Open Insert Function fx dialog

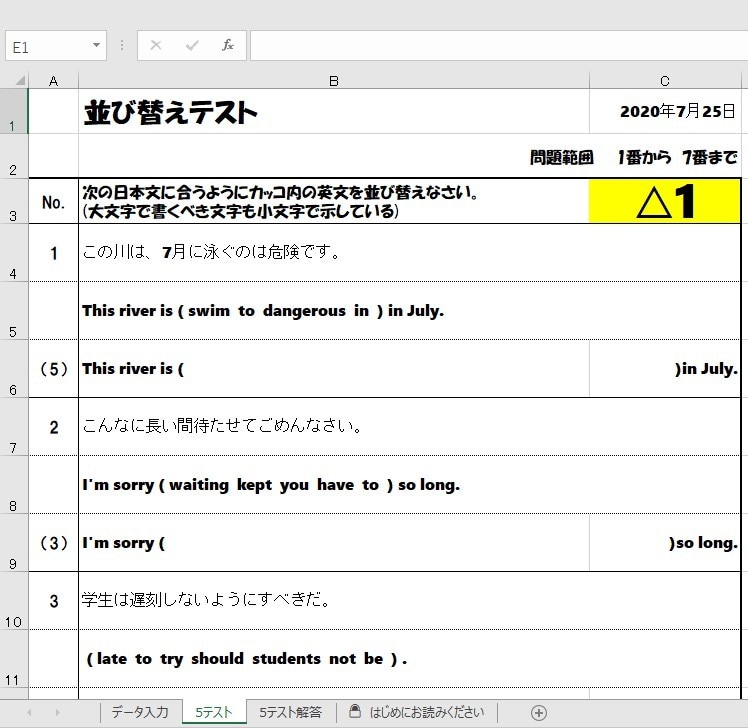228,45
